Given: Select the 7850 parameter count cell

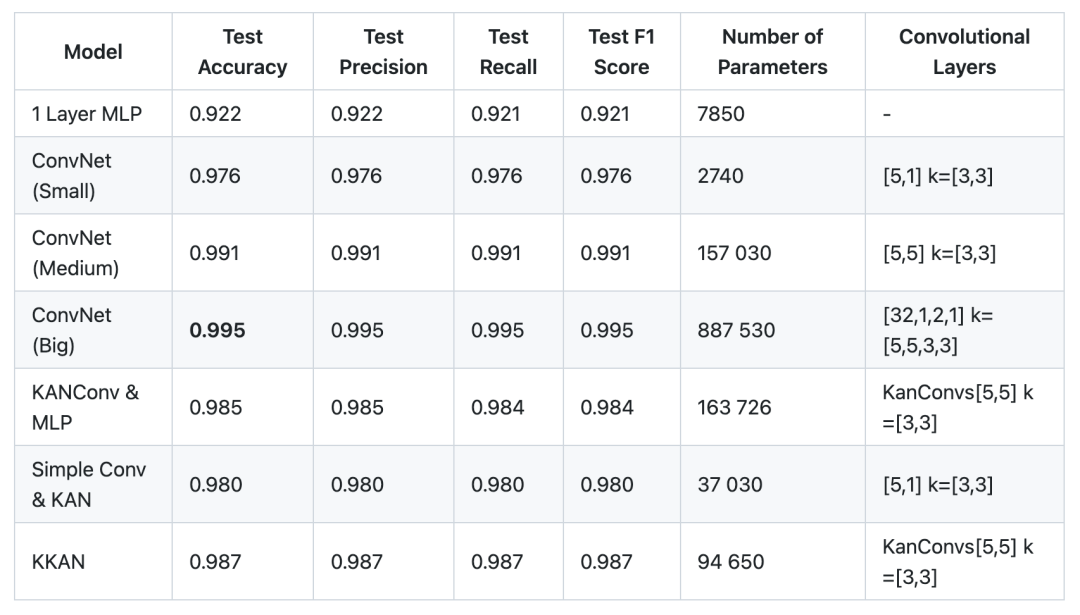Looking at the screenshot, I should pyautogui.click(x=721, y=114).
